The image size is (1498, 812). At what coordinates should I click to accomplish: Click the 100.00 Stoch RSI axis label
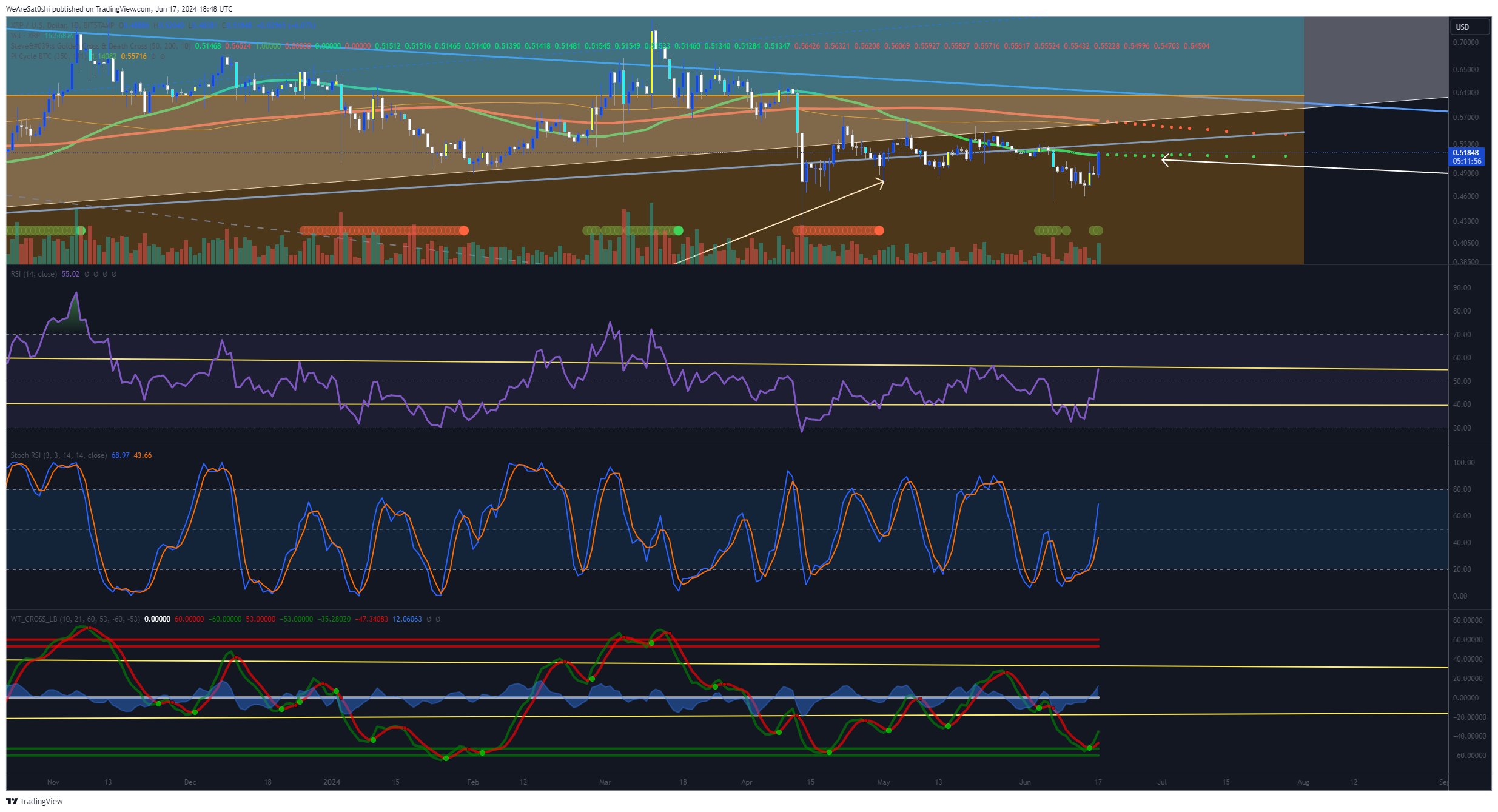pos(1463,463)
